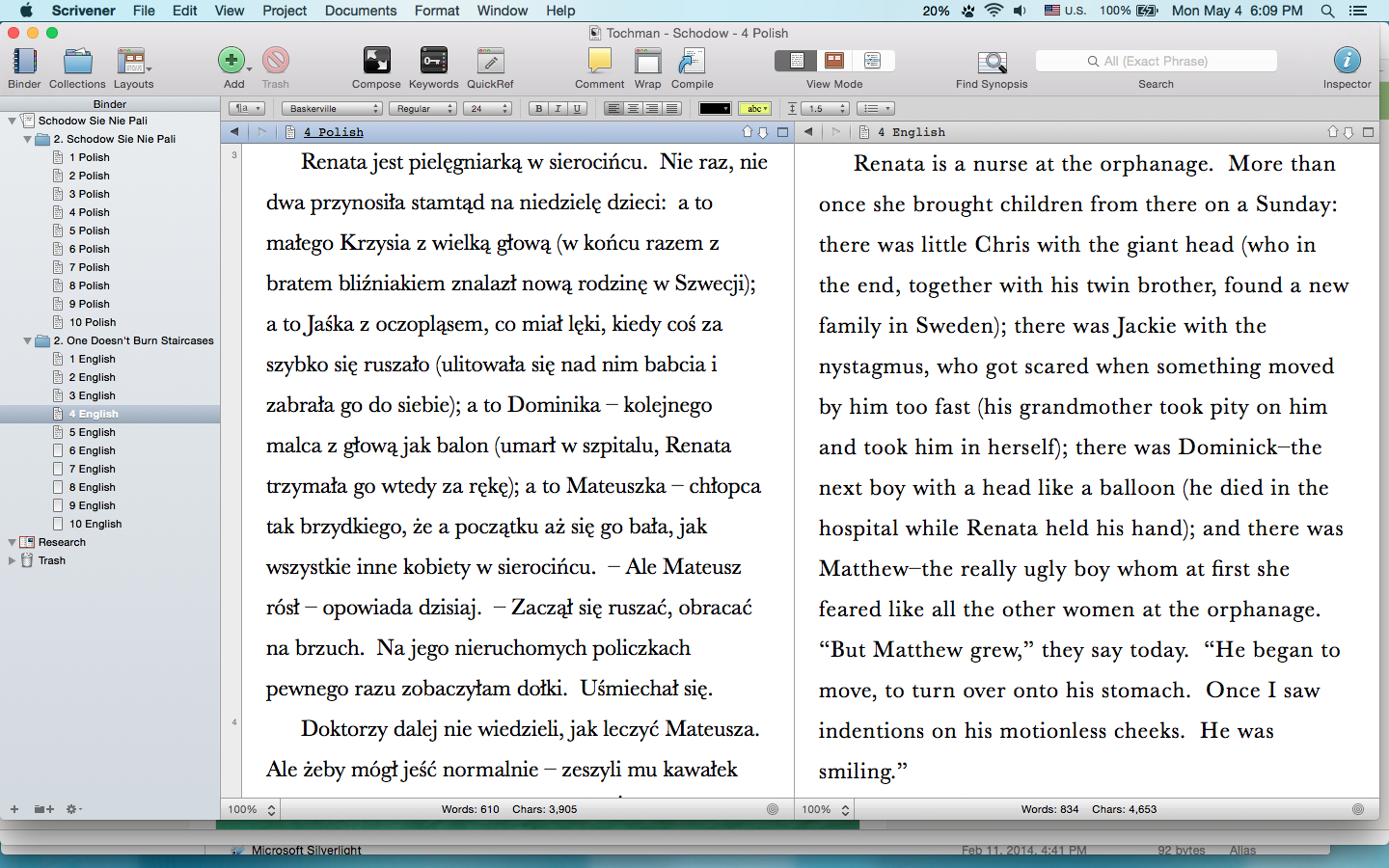Screen dimensions: 1389x868
Task: Open a QuickRef panel
Action: click(490, 61)
